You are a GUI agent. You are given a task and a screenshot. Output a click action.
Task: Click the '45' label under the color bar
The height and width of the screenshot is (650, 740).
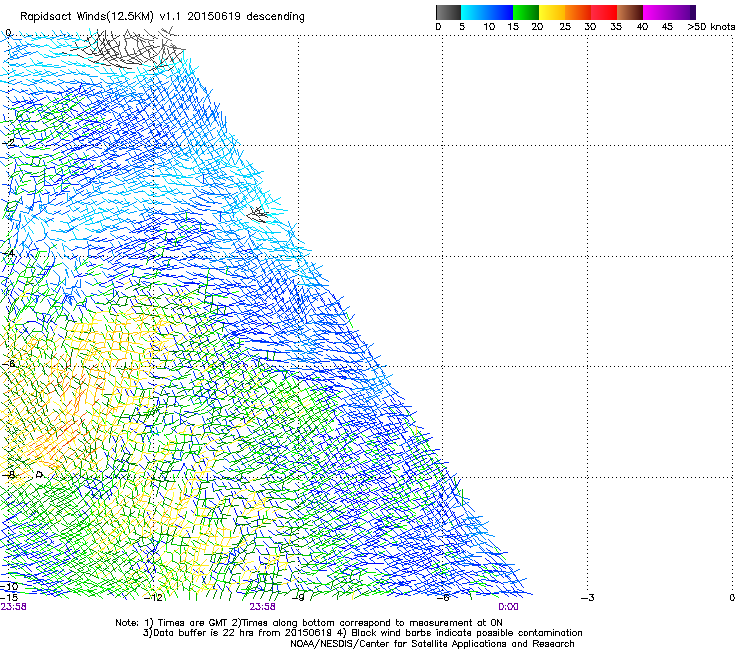(x=667, y=27)
